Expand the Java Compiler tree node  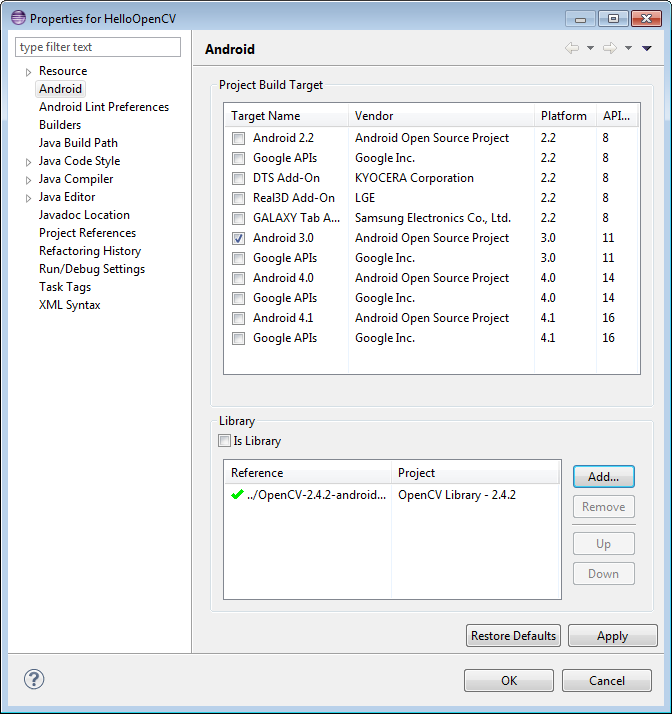[29, 180]
